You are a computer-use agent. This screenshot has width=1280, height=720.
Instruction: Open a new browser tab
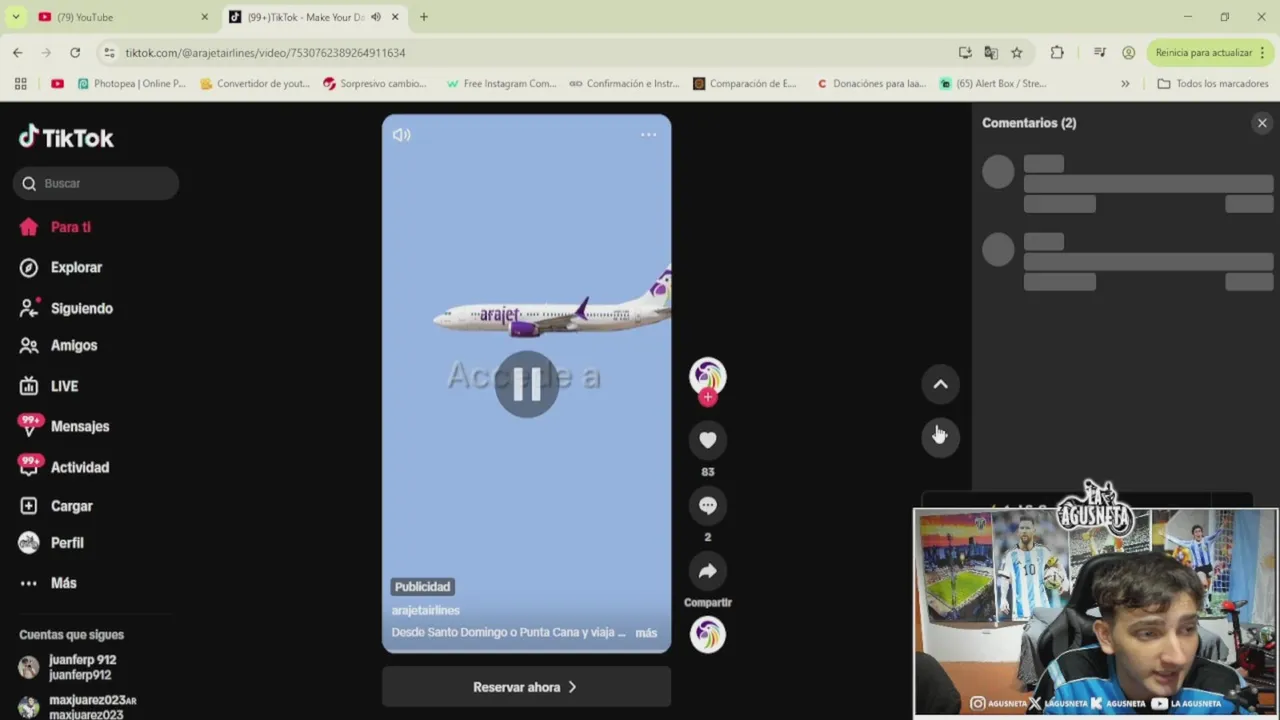pyautogui.click(x=424, y=17)
